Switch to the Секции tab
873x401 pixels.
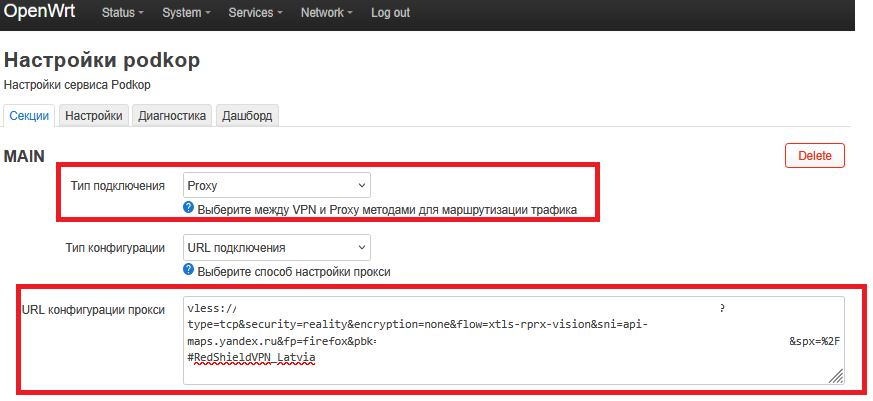pyautogui.click(x=29, y=116)
